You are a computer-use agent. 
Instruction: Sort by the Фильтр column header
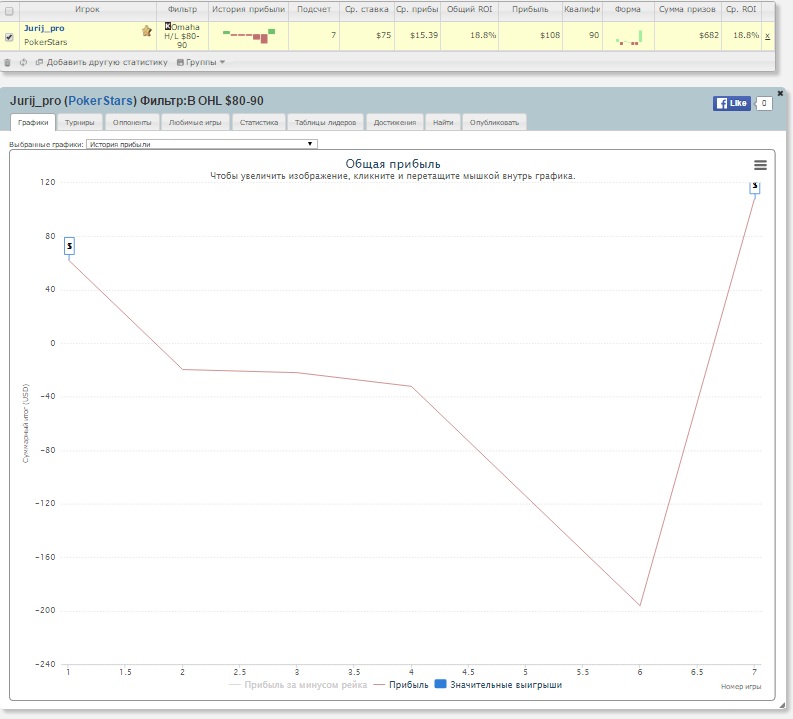click(x=182, y=9)
